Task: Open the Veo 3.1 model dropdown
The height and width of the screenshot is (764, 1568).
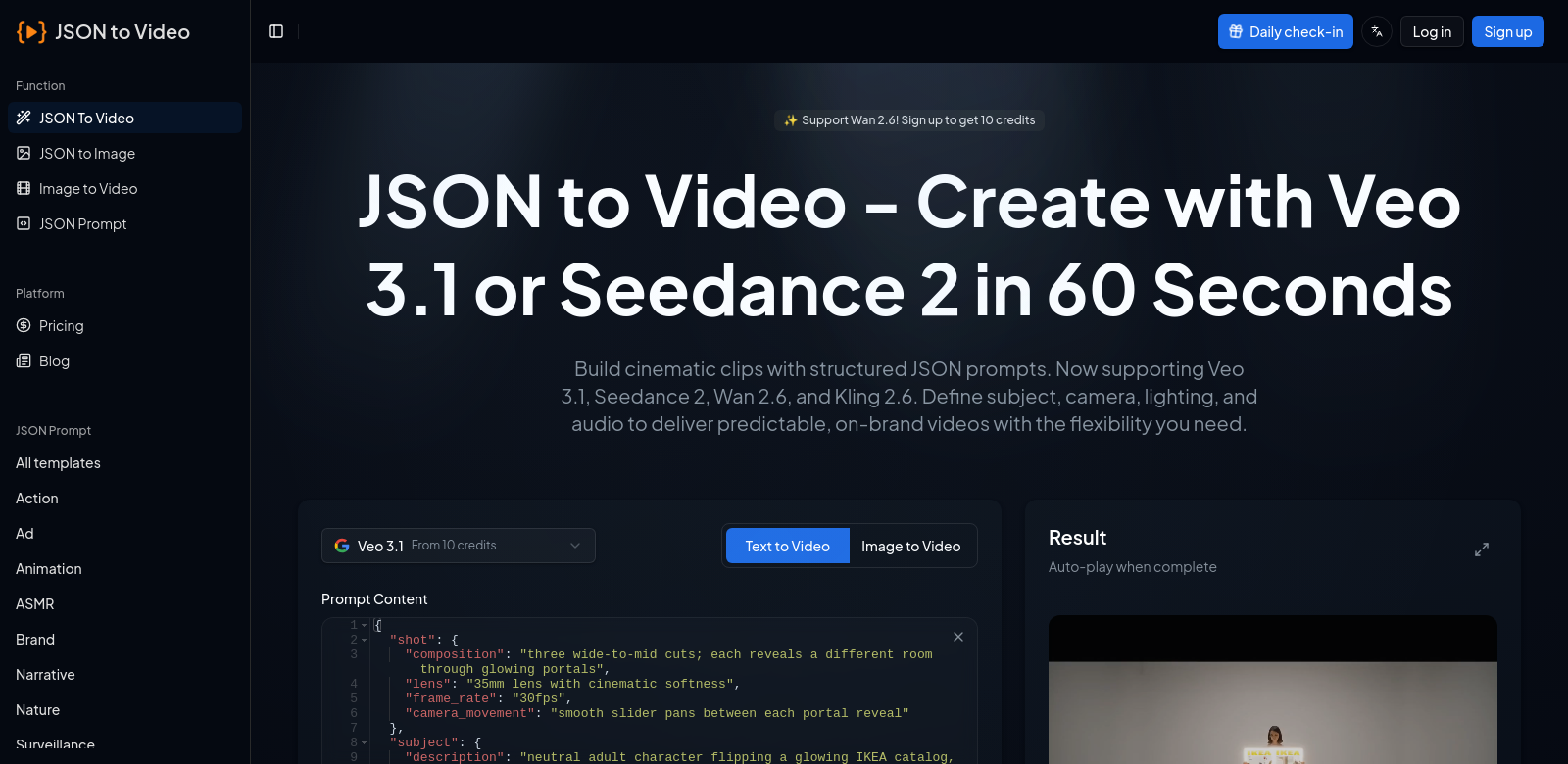Action: [459, 546]
